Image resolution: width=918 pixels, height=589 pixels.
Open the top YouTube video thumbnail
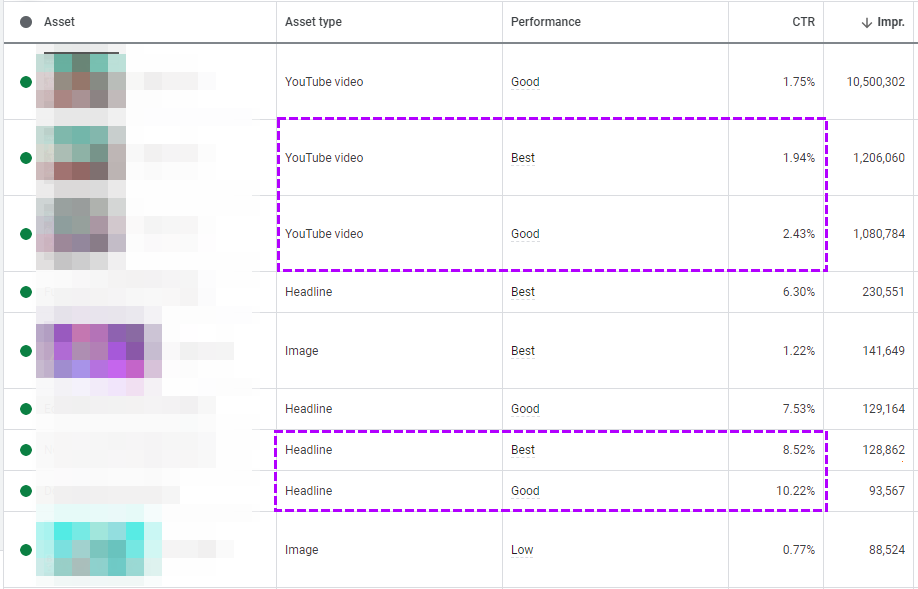coord(81,80)
